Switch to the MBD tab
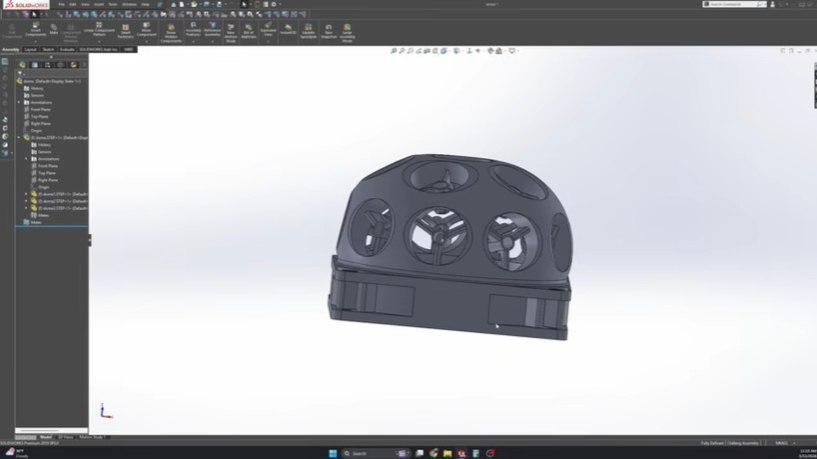 point(129,49)
